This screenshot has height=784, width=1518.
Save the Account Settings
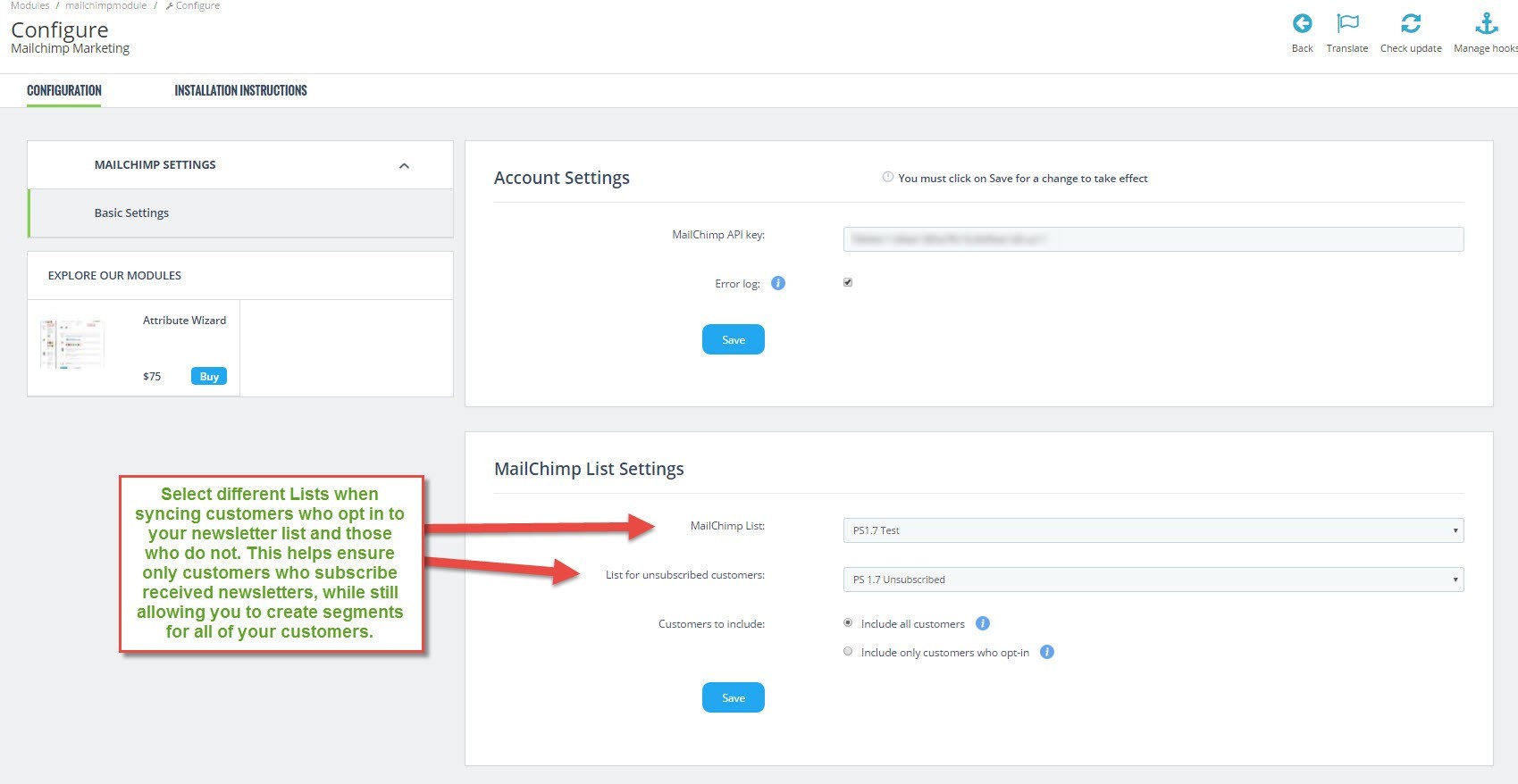point(734,339)
